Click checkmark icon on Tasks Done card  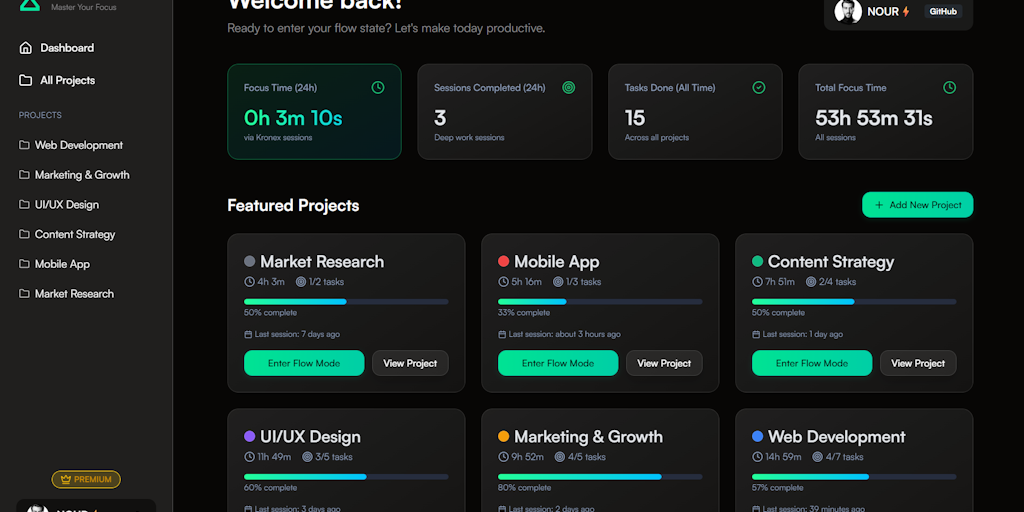coord(759,88)
